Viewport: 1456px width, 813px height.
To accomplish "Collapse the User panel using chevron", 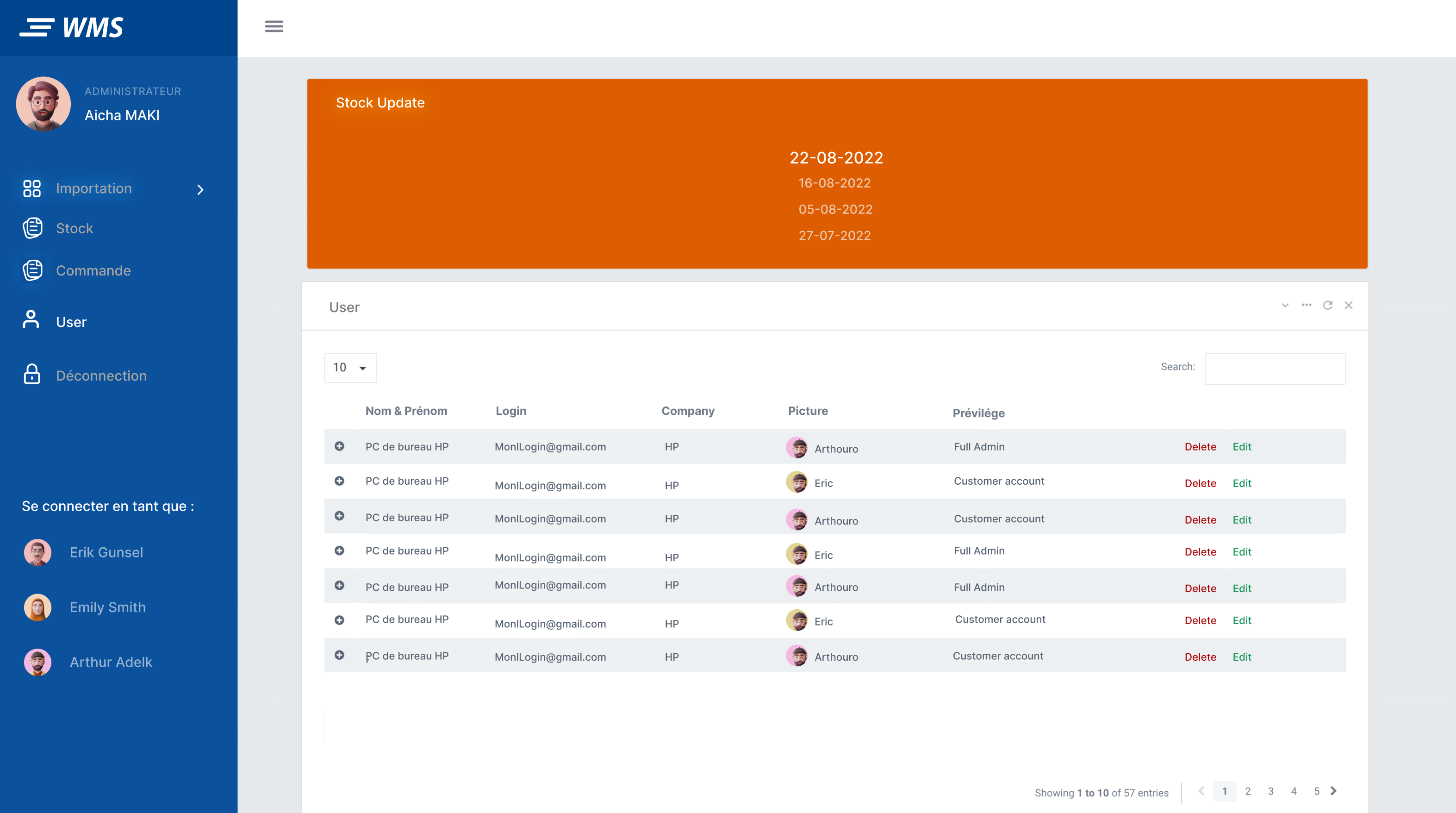I will tap(1285, 305).
